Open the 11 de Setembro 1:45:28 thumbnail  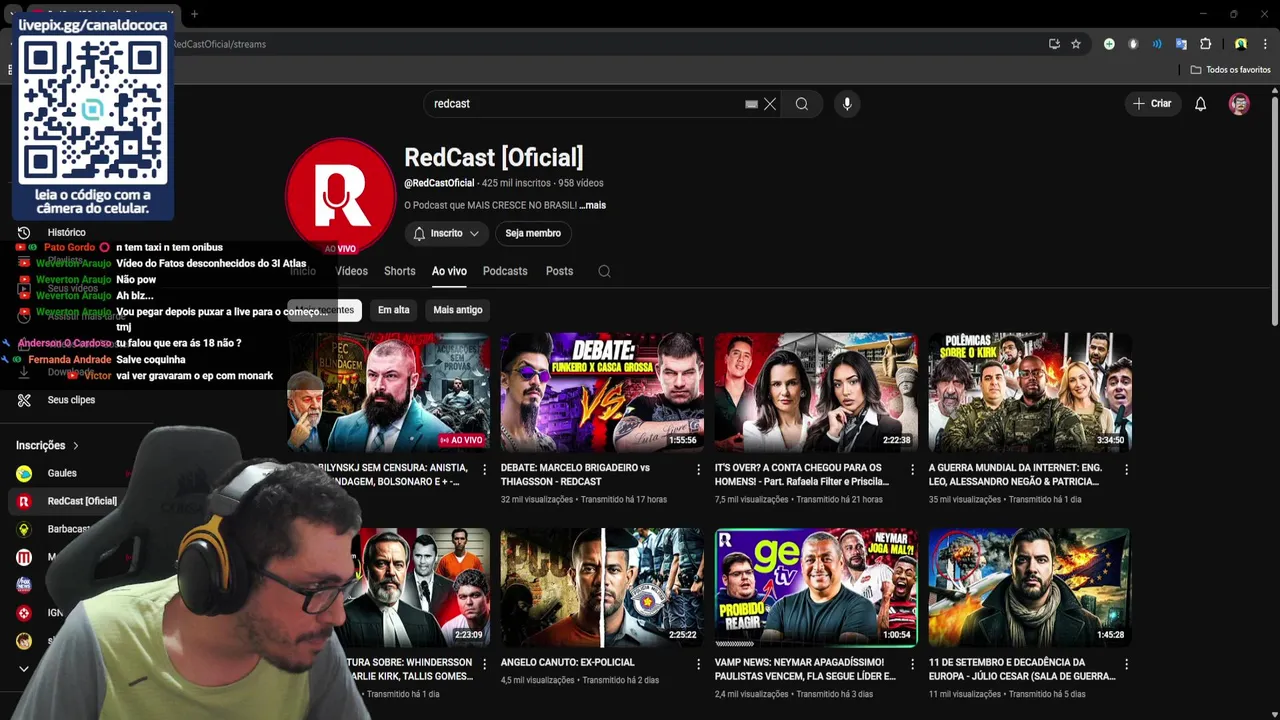tap(1030, 587)
